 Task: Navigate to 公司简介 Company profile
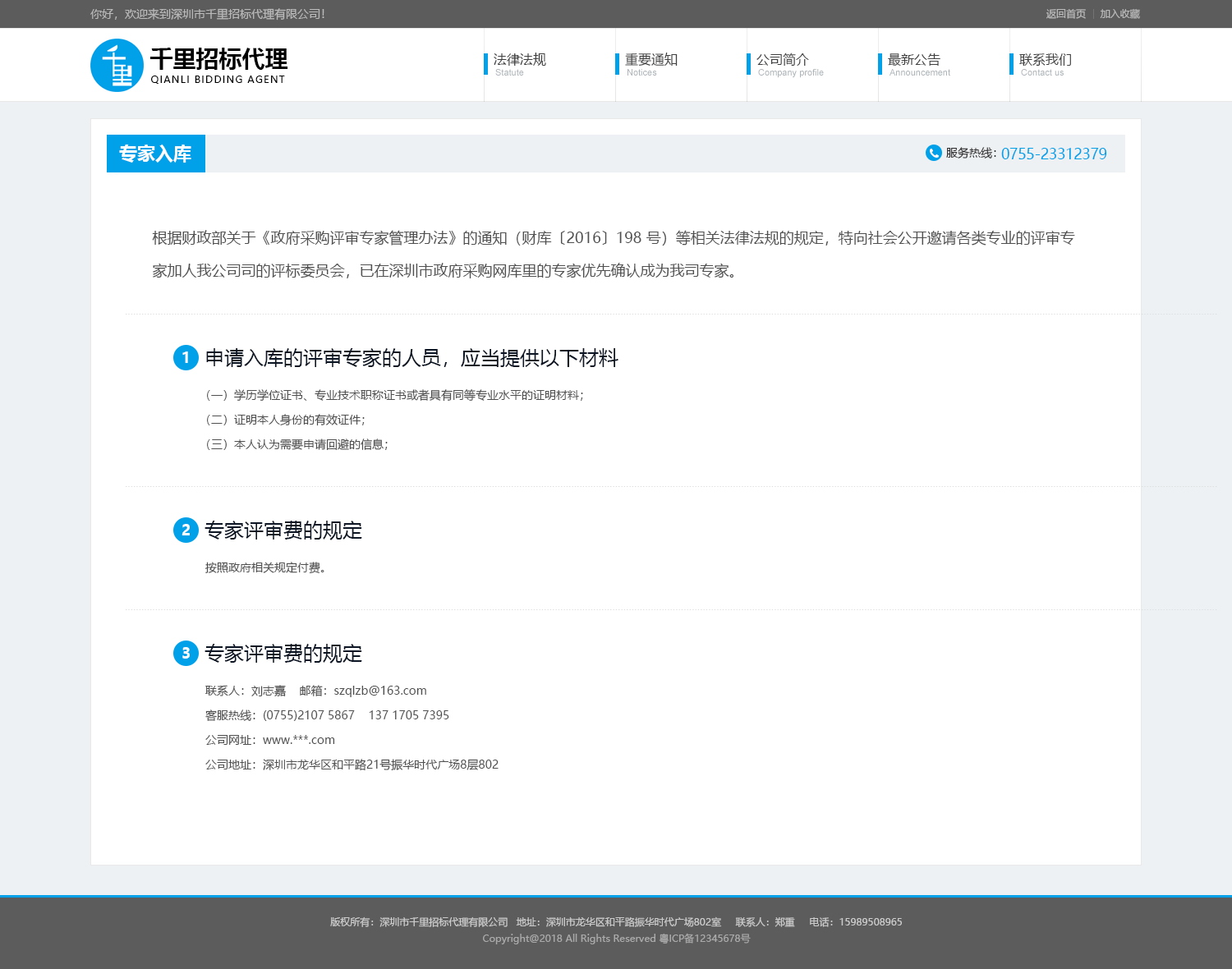click(781, 60)
